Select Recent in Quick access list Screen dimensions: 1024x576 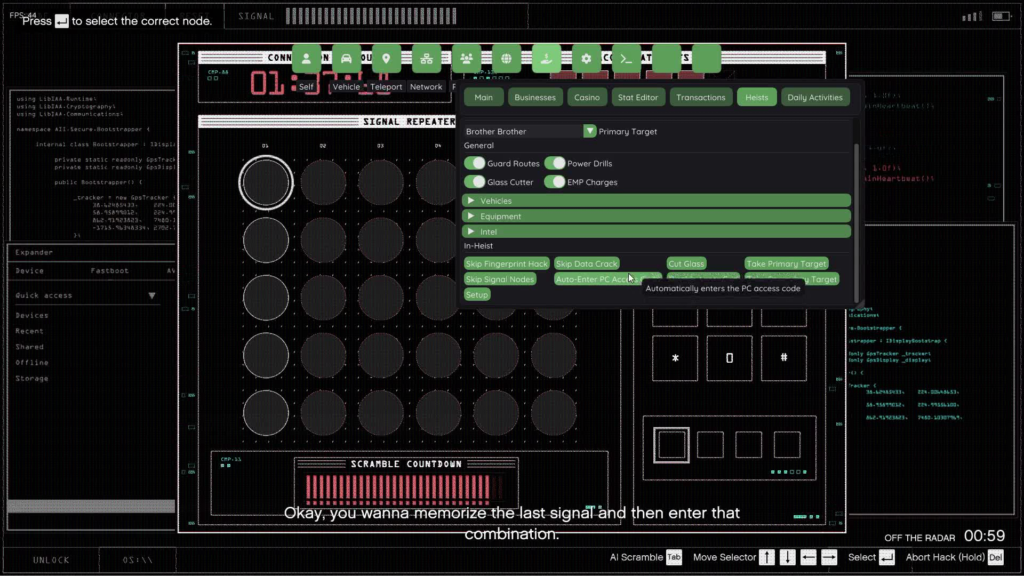click(29, 331)
